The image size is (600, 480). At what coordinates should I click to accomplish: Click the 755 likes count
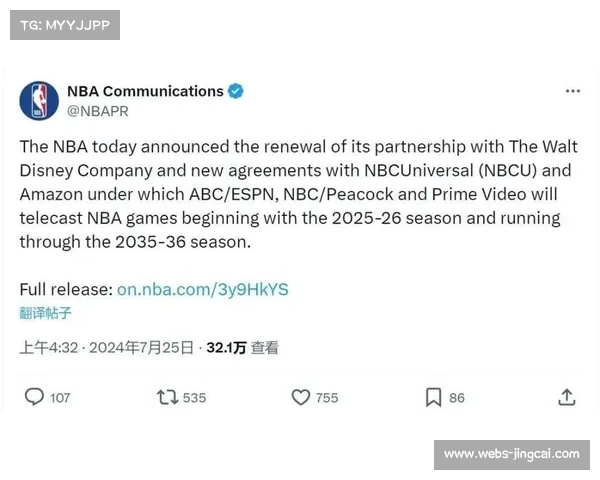(327, 398)
